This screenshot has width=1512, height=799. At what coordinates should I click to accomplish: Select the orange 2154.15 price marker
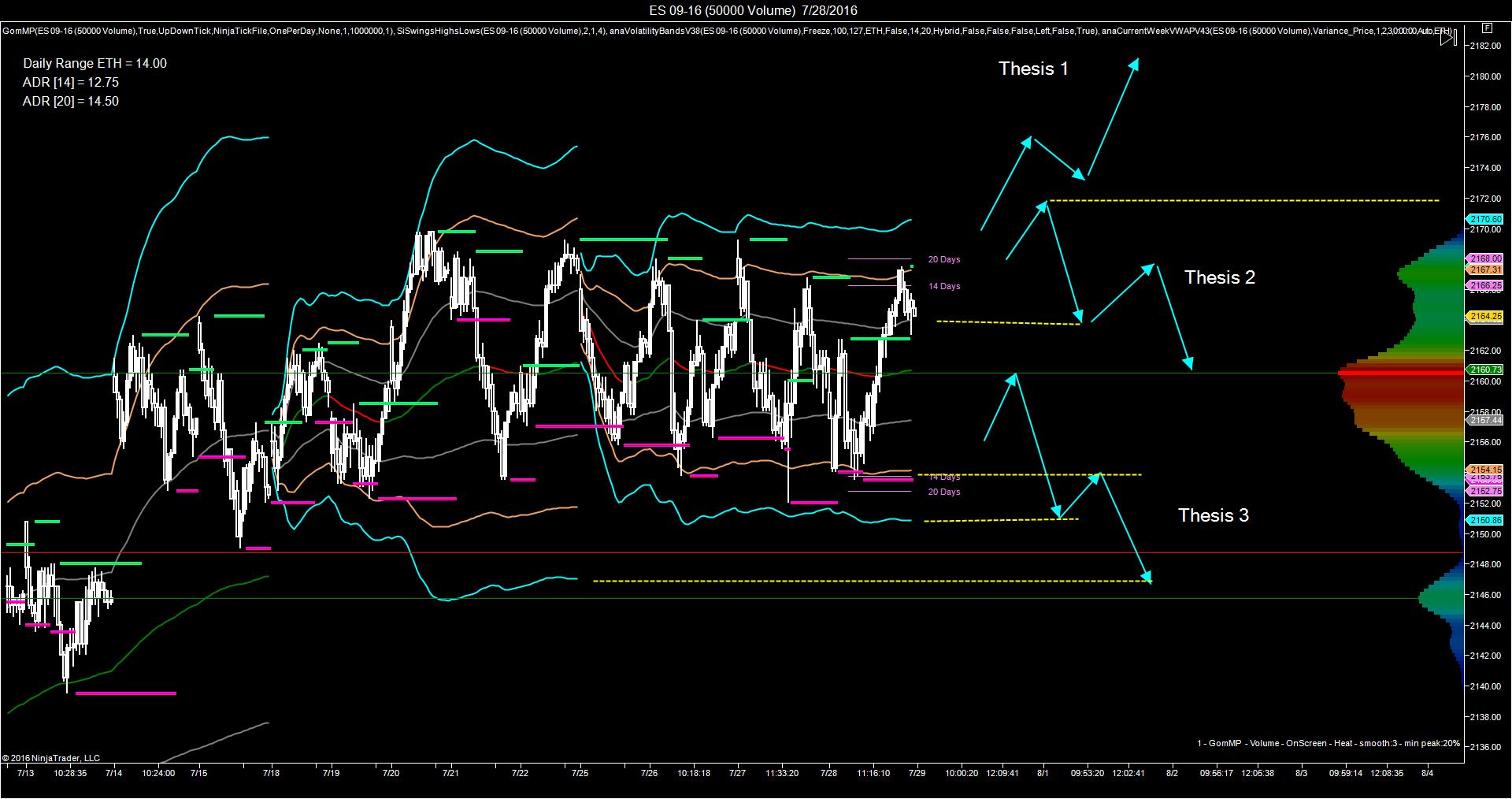[x=1485, y=470]
